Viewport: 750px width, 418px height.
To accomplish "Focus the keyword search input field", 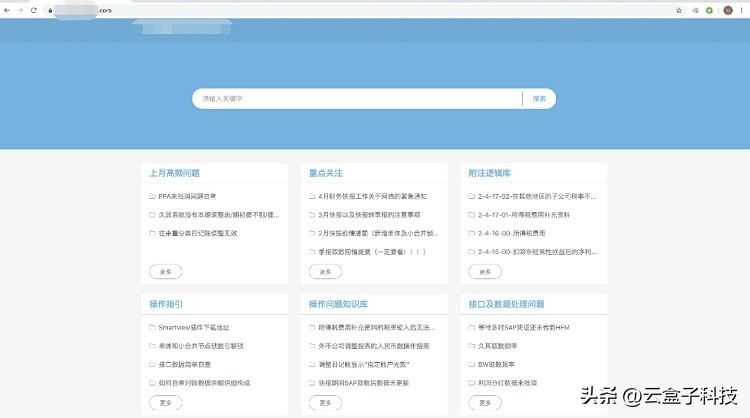I will (x=359, y=99).
